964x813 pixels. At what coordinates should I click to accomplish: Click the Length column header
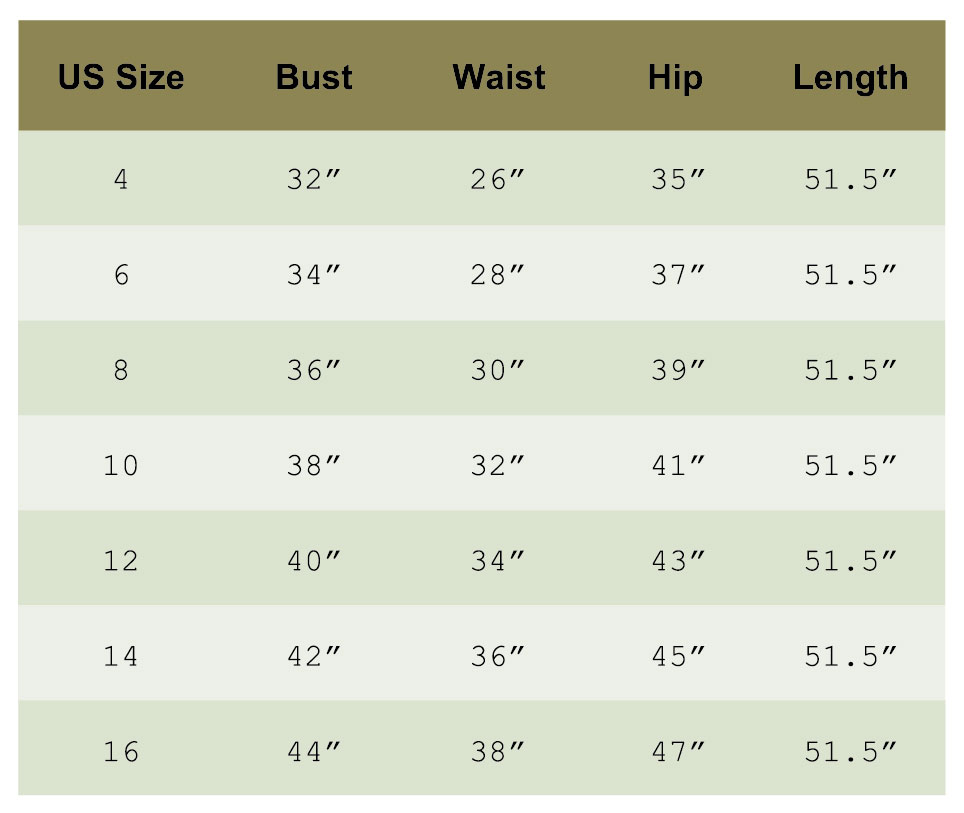(850, 77)
